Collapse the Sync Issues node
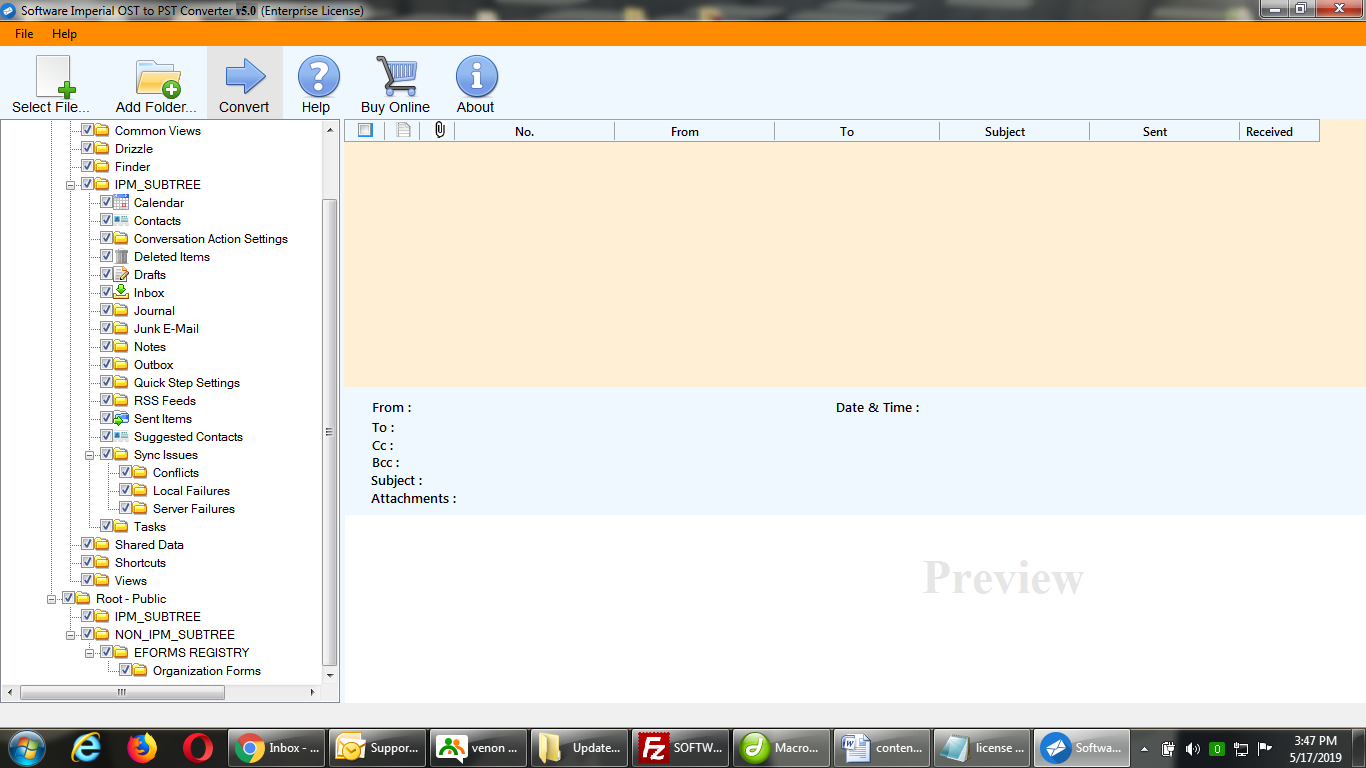Image resolution: width=1366 pixels, height=768 pixels. pyautogui.click(x=90, y=455)
